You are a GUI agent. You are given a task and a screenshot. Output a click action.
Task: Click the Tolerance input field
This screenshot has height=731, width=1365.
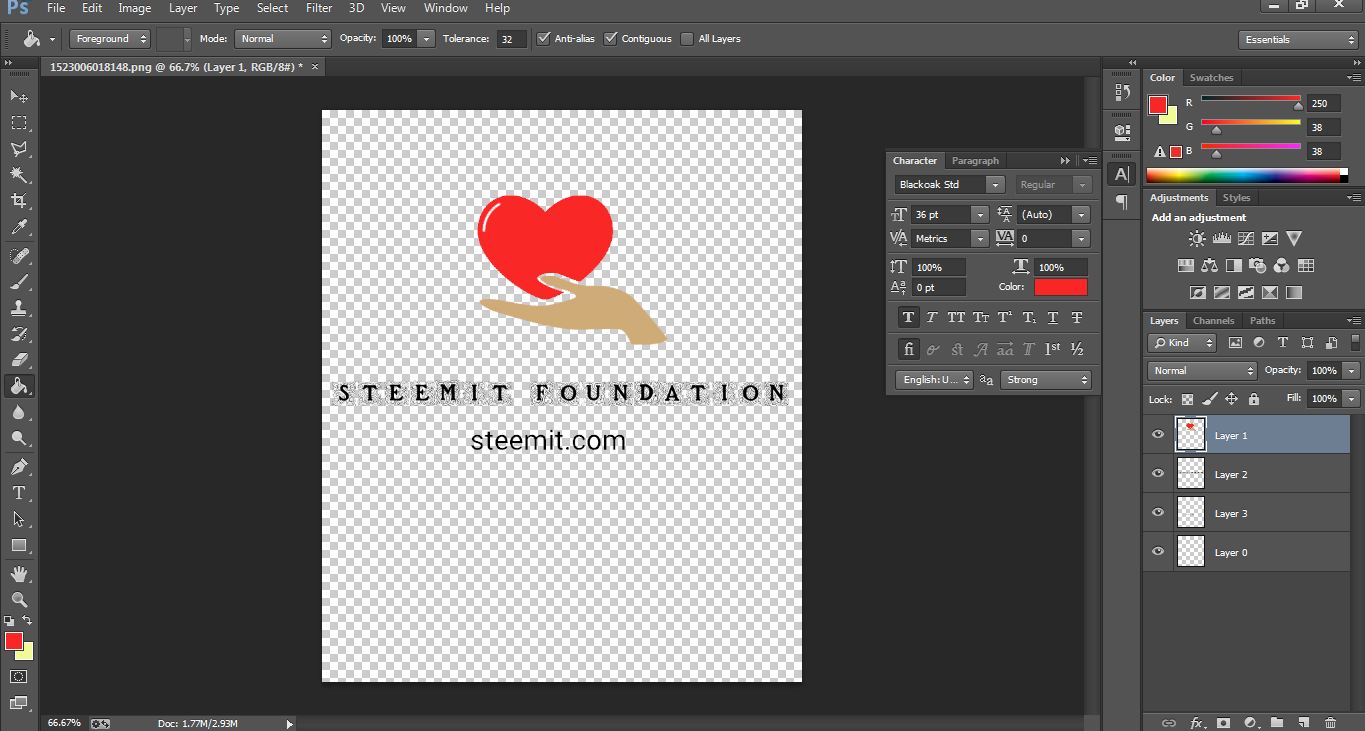pos(511,39)
